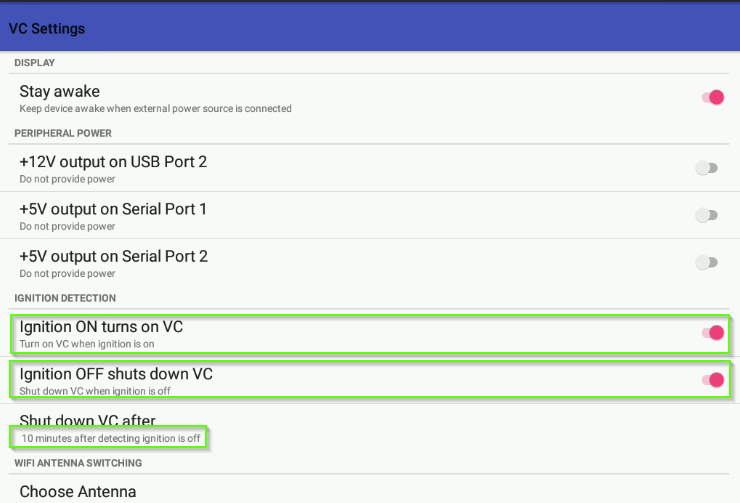
Task: Disable Ignition ON turns on VC switch
Action: coord(713,333)
